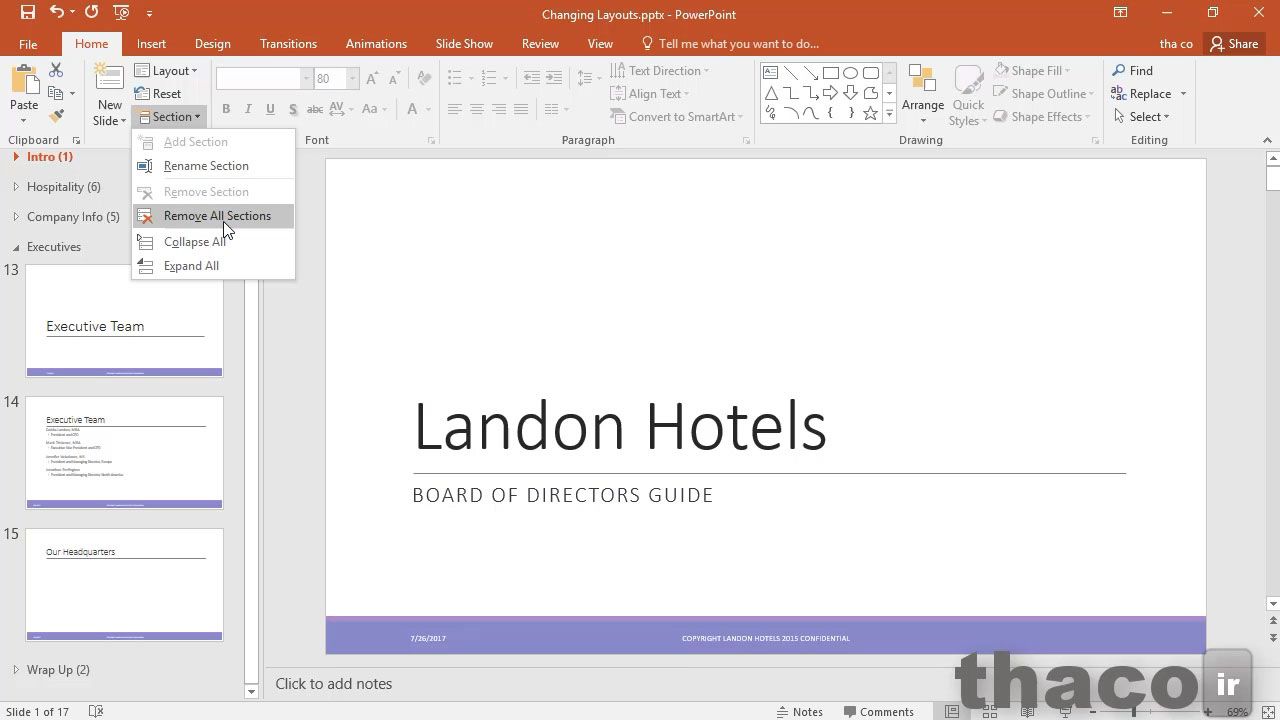Toggle Align Left paragraph button
The image size is (1280, 720).
454,109
